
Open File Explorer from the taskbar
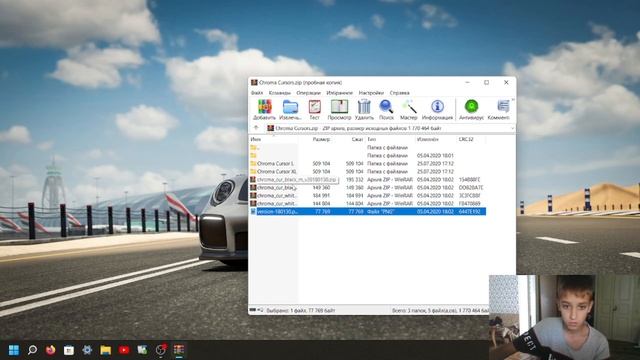coord(105,350)
